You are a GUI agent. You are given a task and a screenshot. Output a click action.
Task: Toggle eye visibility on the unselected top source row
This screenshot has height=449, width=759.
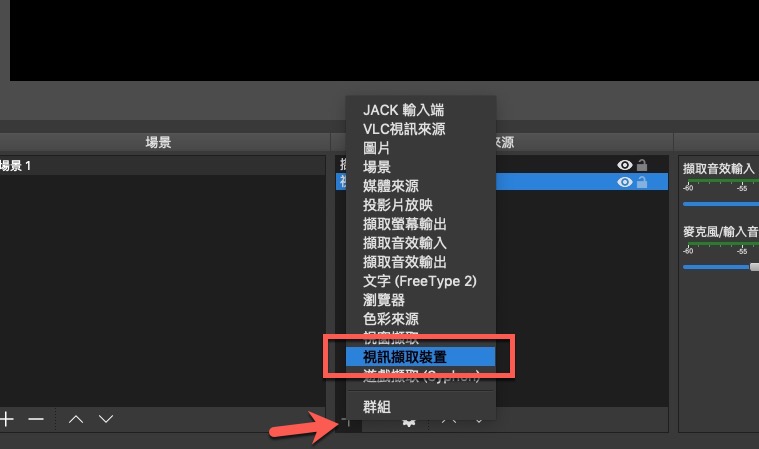point(625,165)
